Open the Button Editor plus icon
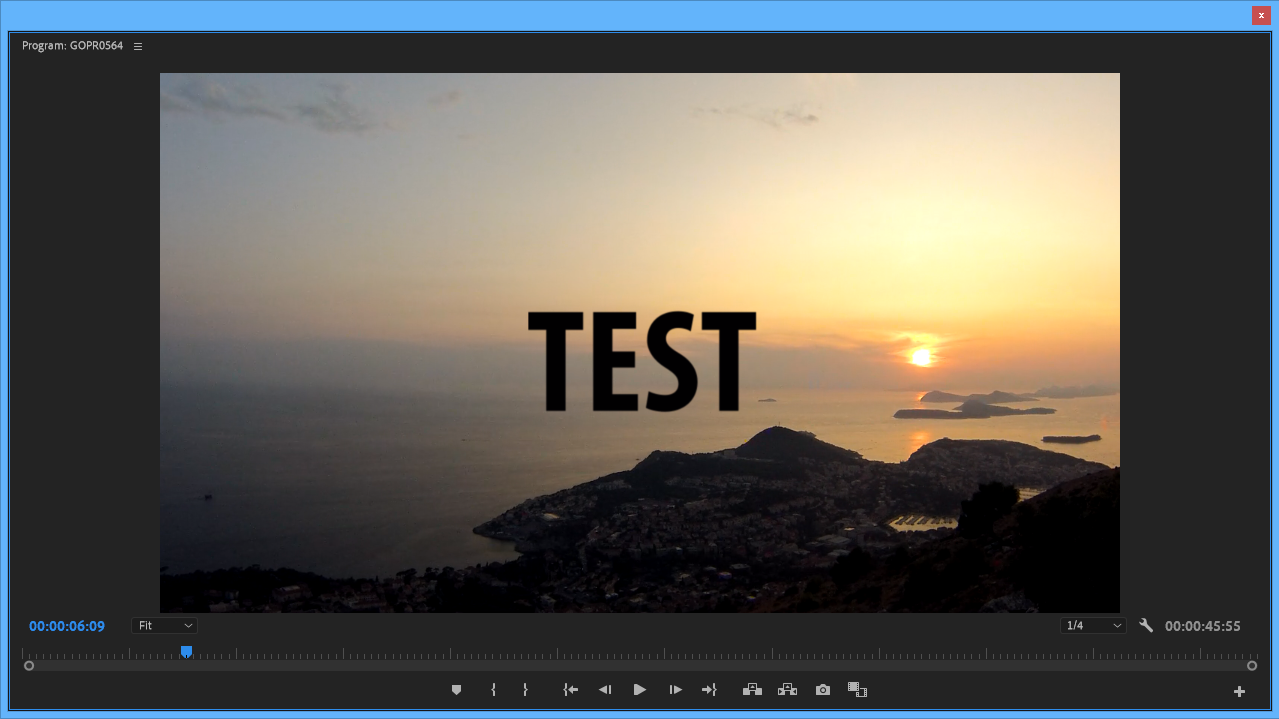The height and width of the screenshot is (719, 1279). click(x=1239, y=691)
